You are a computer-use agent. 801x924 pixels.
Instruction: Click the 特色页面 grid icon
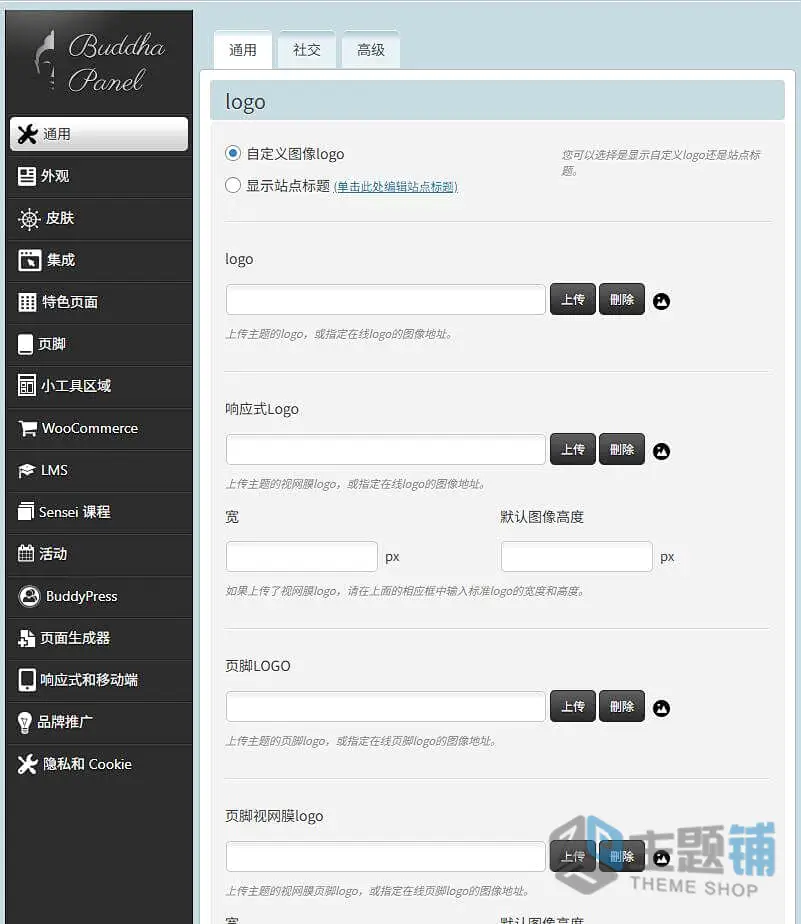pyautogui.click(x=27, y=302)
